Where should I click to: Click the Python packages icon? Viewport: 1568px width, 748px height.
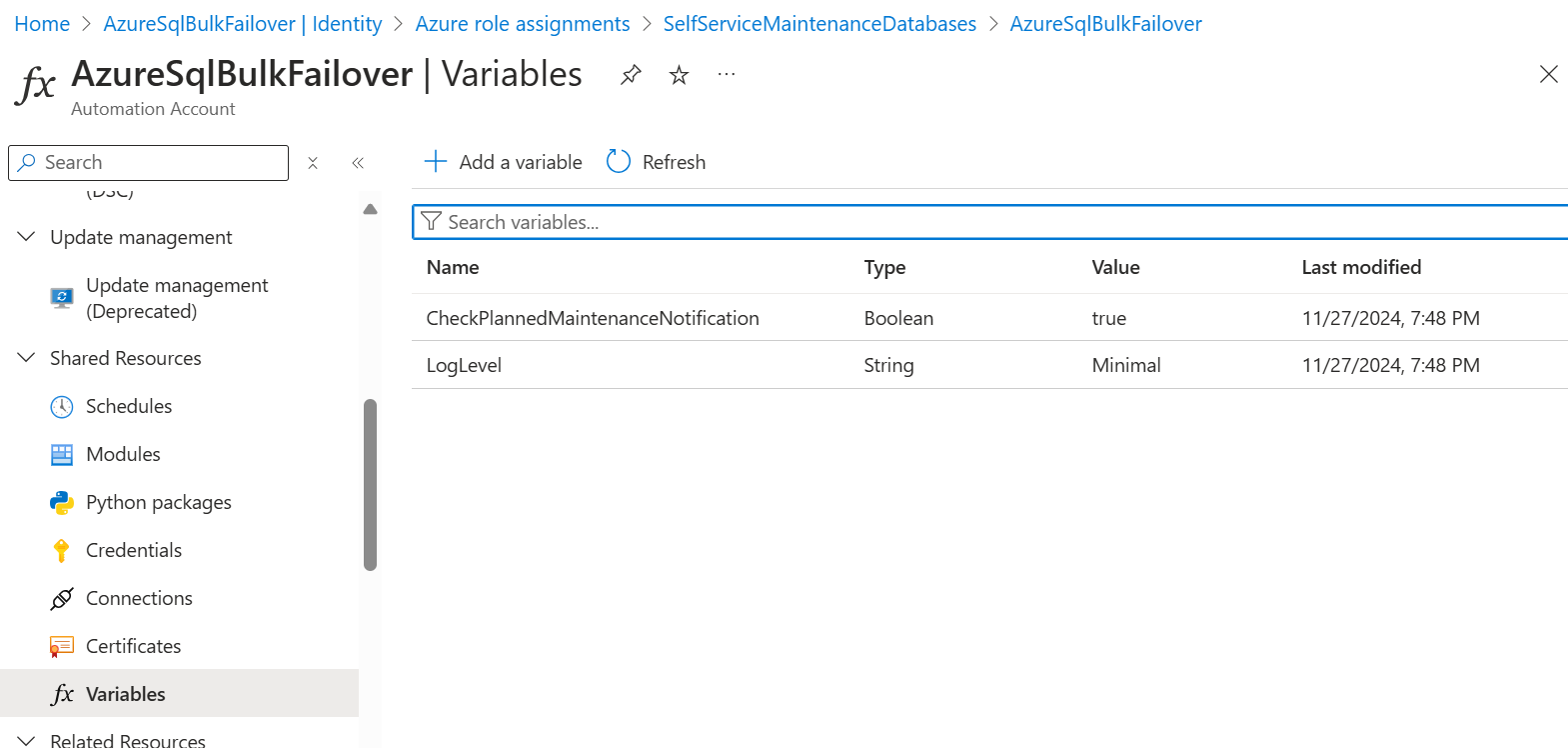pyautogui.click(x=62, y=502)
